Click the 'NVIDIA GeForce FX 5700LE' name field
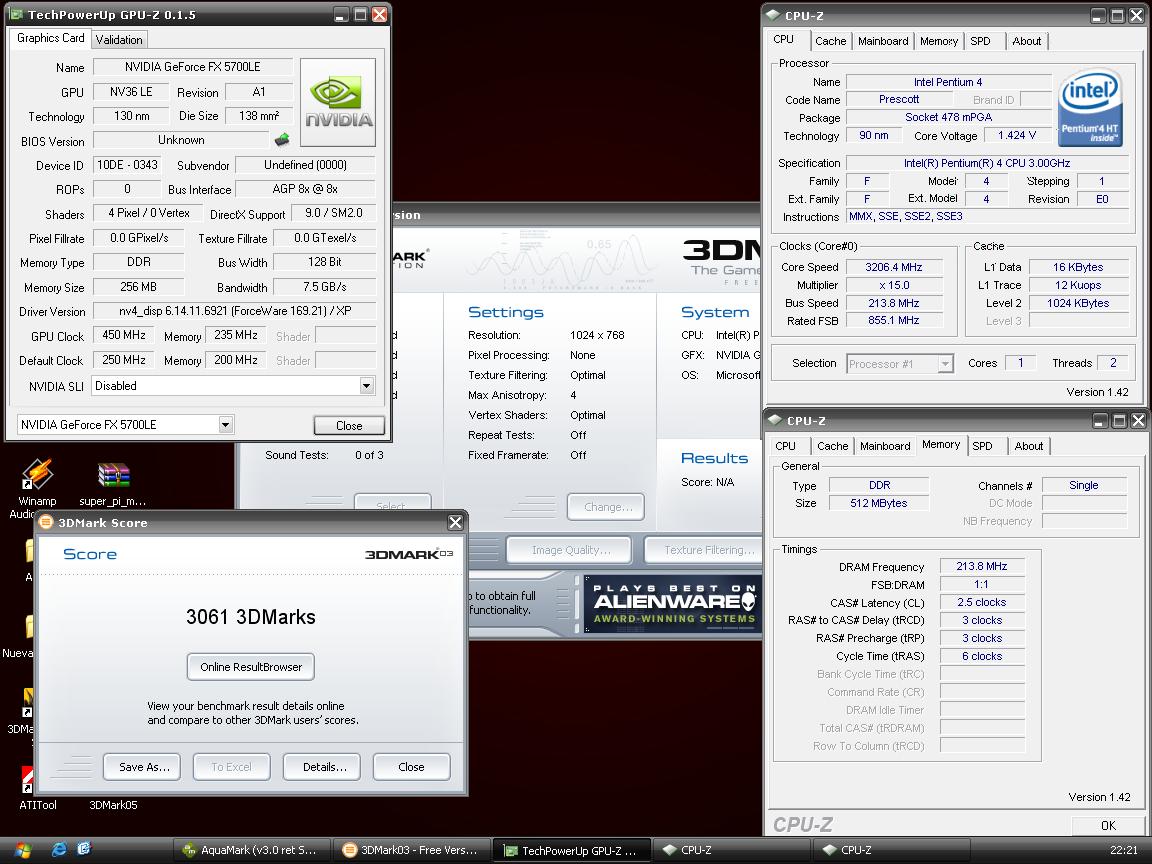 point(192,67)
